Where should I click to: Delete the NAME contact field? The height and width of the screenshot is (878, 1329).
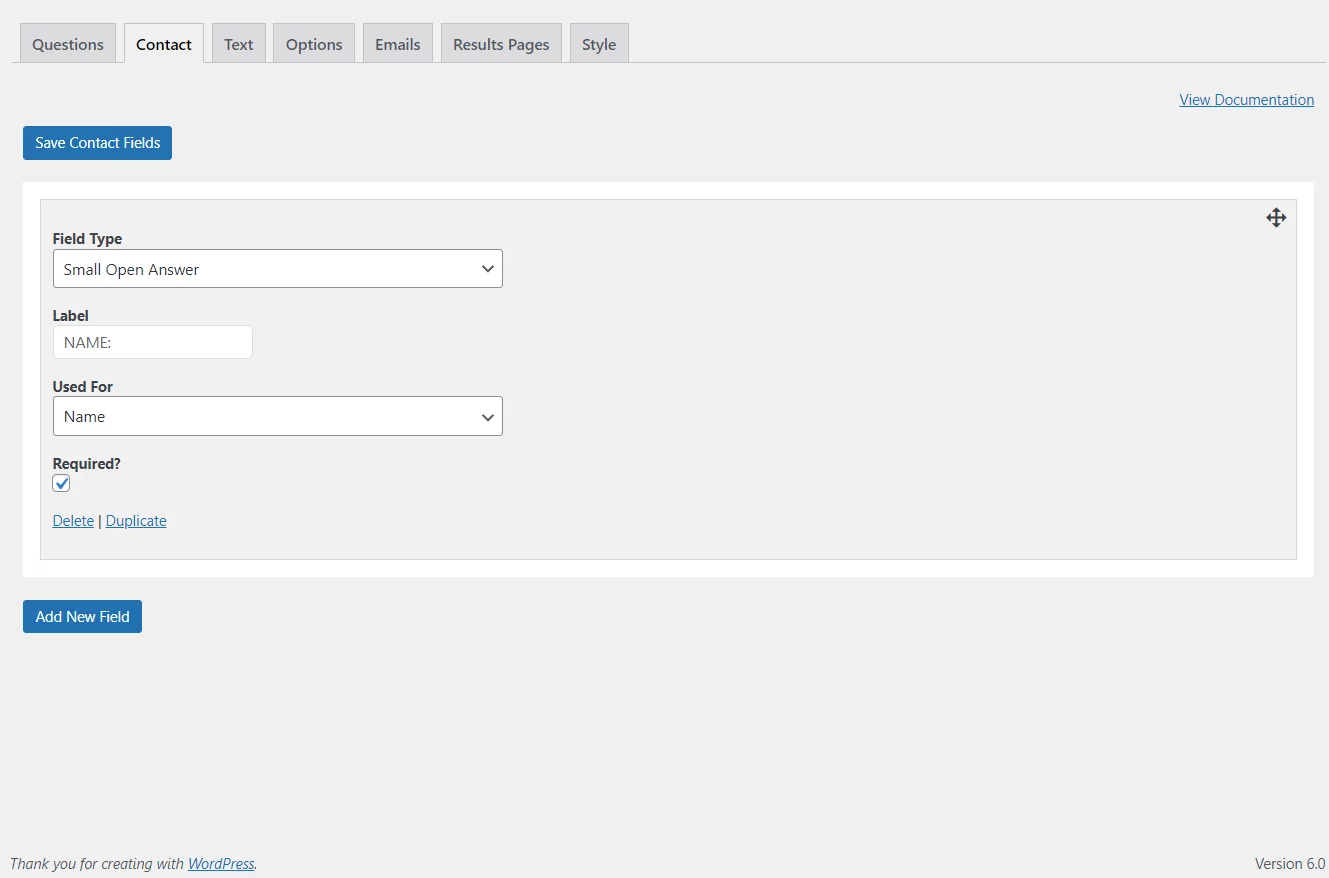click(x=73, y=521)
